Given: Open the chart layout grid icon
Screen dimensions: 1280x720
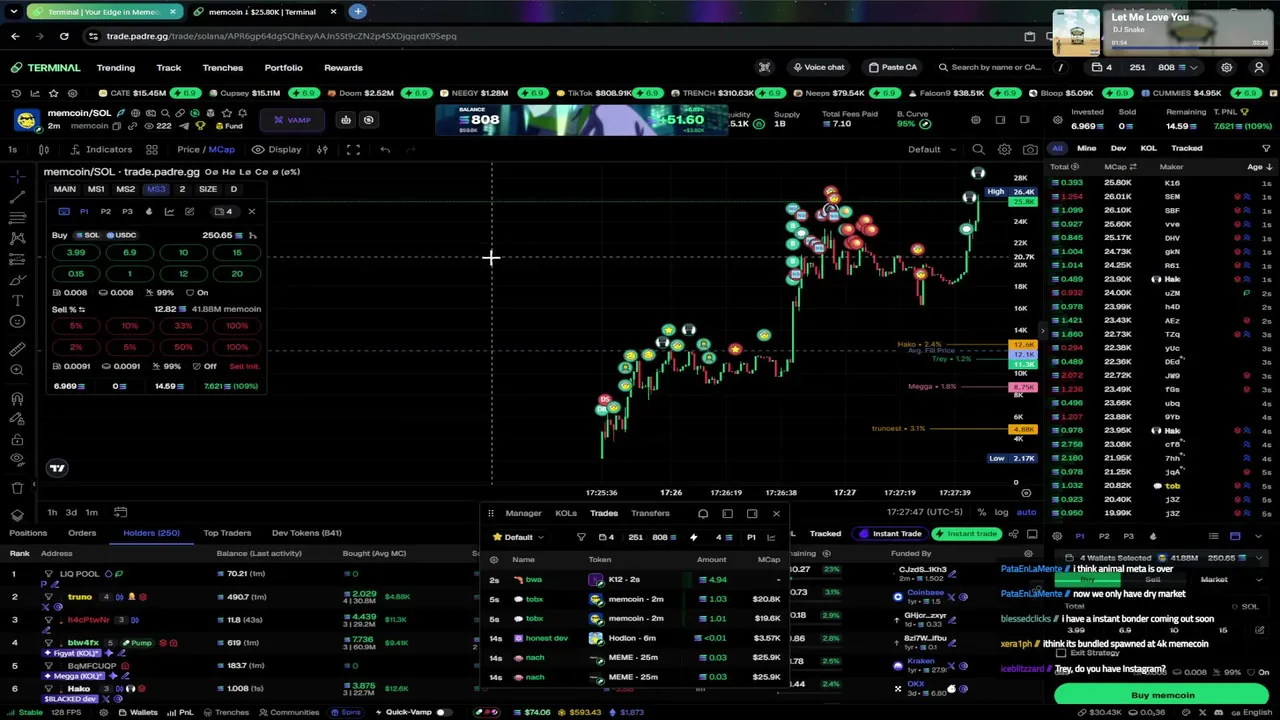Looking at the screenshot, I should [x=152, y=150].
